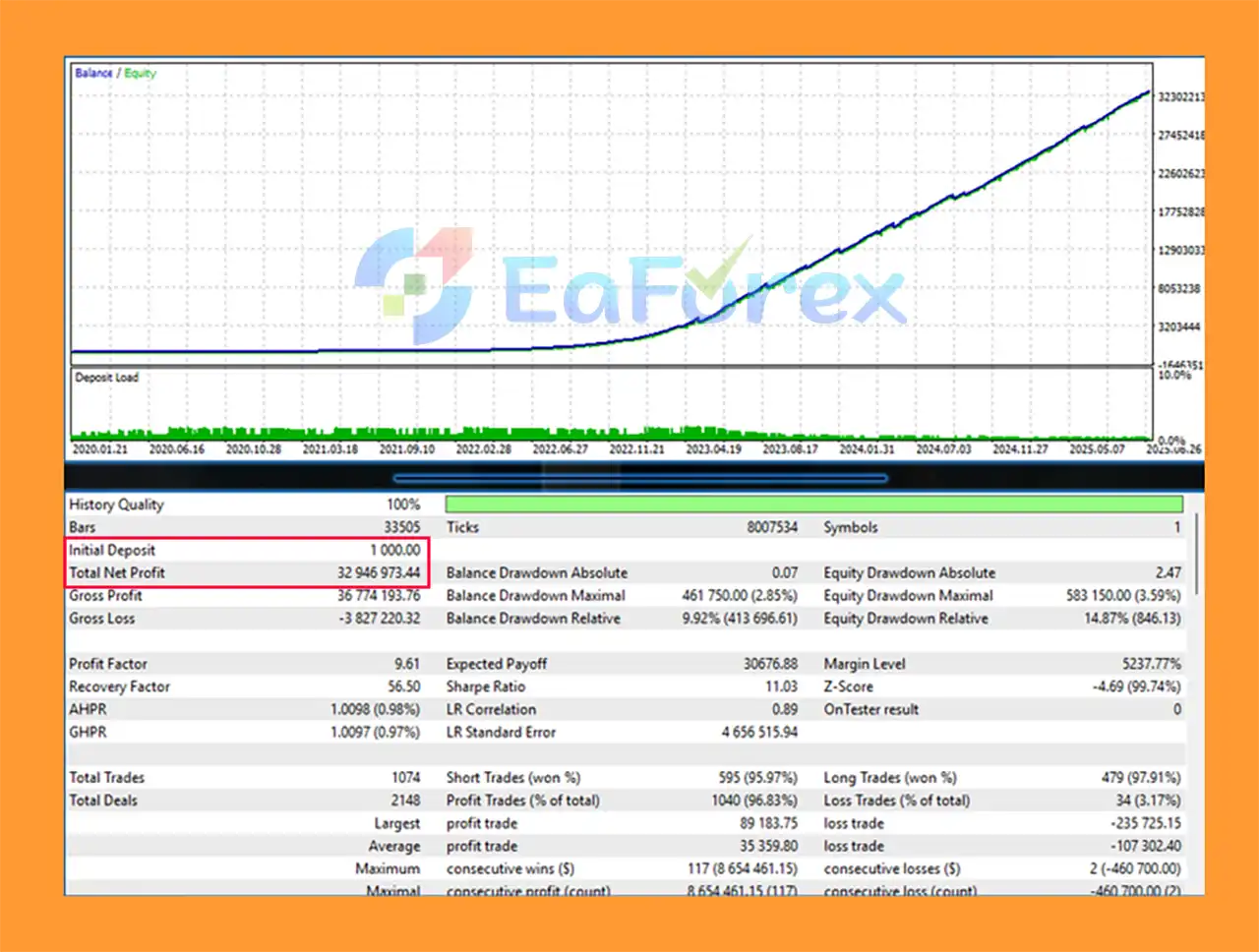This screenshot has height=952, width=1259.
Task: Click the report's vertical scrollbar
Action: [x=1196, y=553]
